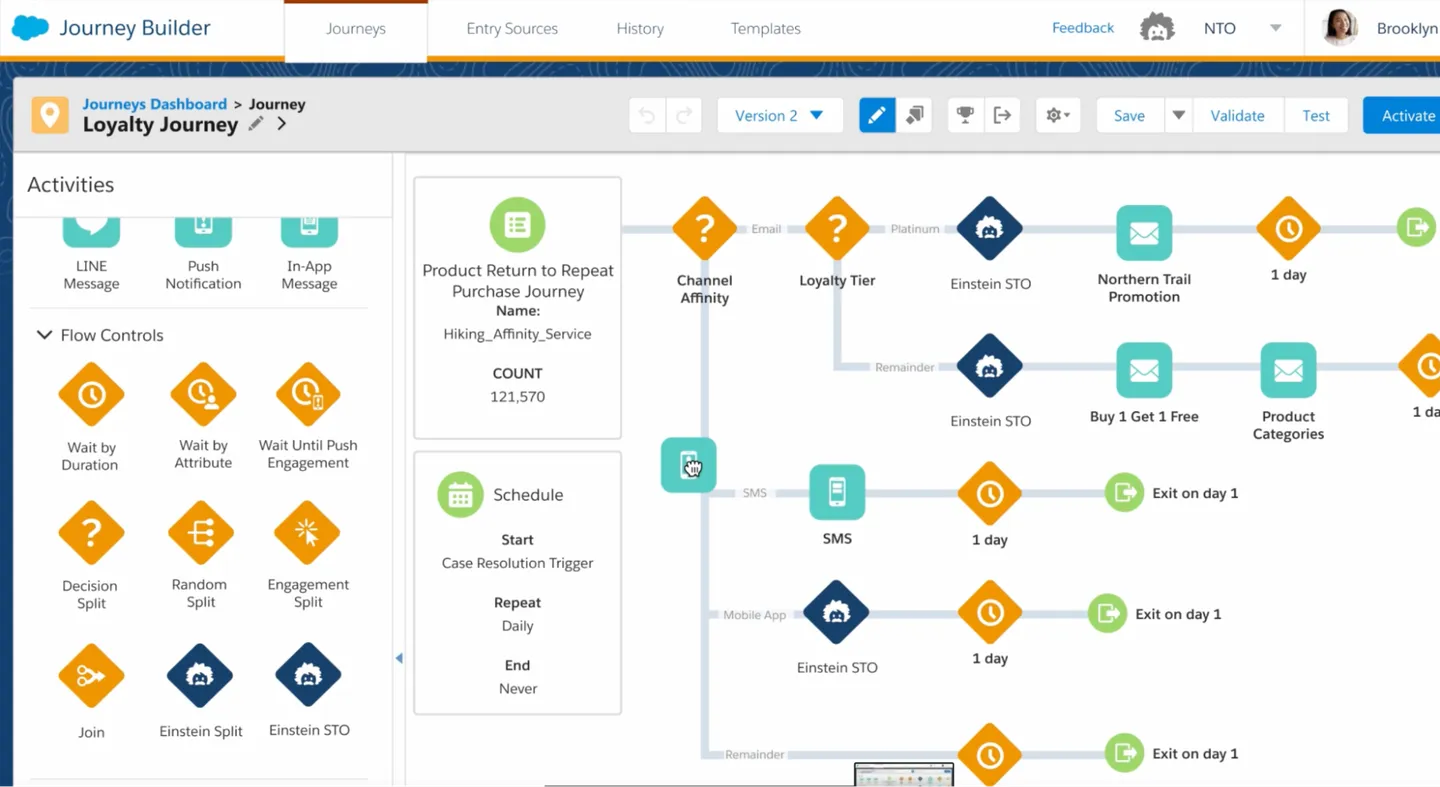Viewport: 1440px width, 787px height.
Task: Switch to the History tab
Action: 640,29
